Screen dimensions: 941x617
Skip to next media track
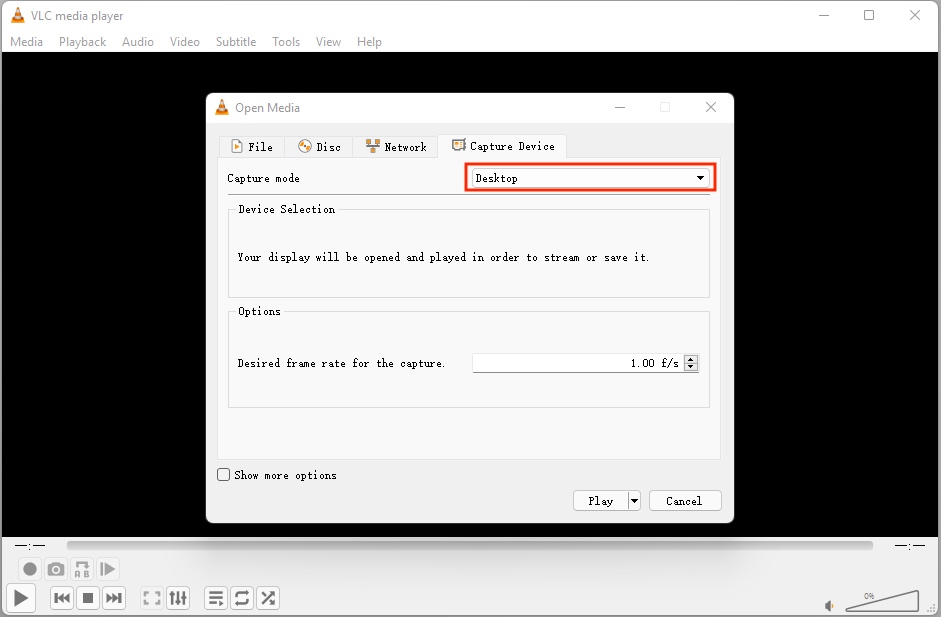point(113,598)
